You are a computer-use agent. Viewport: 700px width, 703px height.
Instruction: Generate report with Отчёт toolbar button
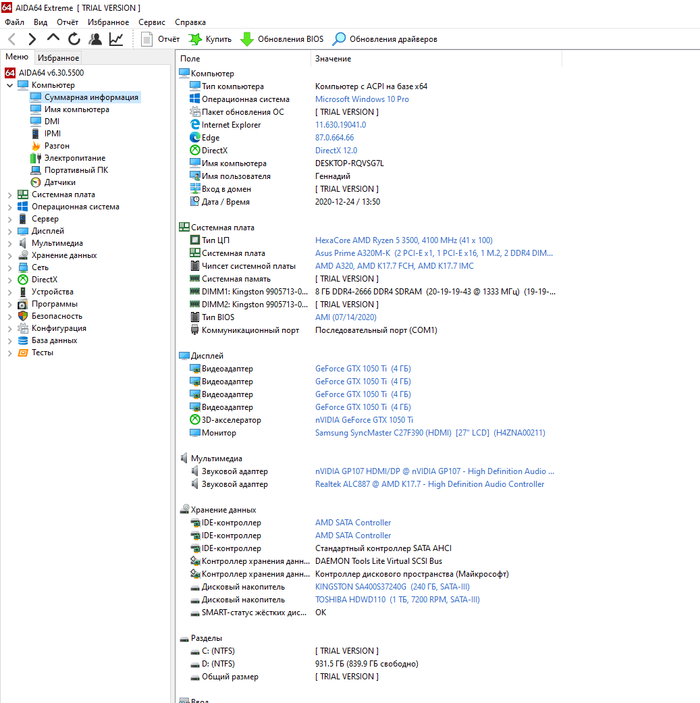pos(160,39)
